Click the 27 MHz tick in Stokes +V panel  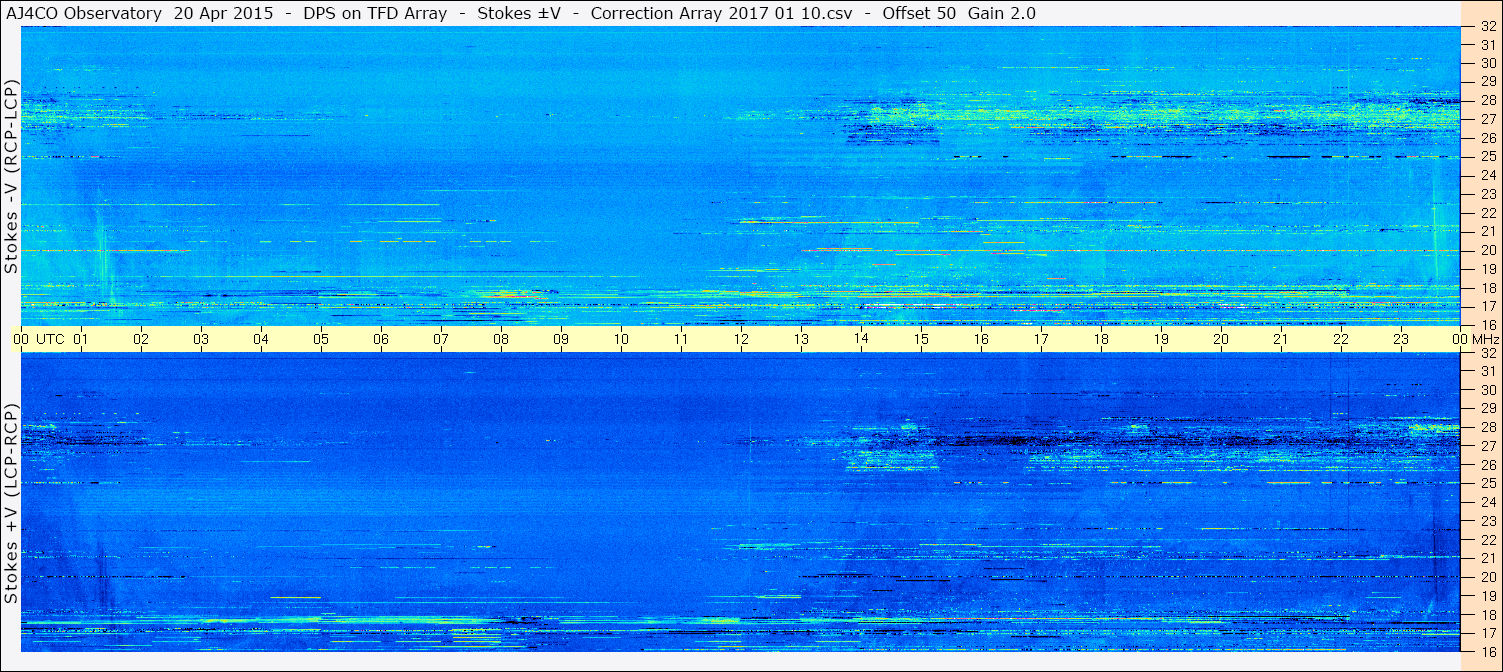click(x=1487, y=446)
